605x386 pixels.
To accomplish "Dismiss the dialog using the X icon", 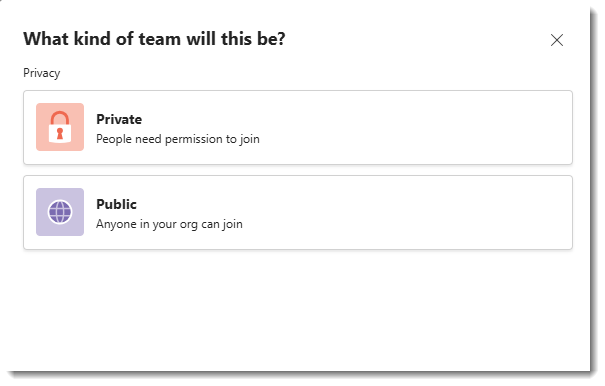I will pyautogui.click(x=556, y=40).
